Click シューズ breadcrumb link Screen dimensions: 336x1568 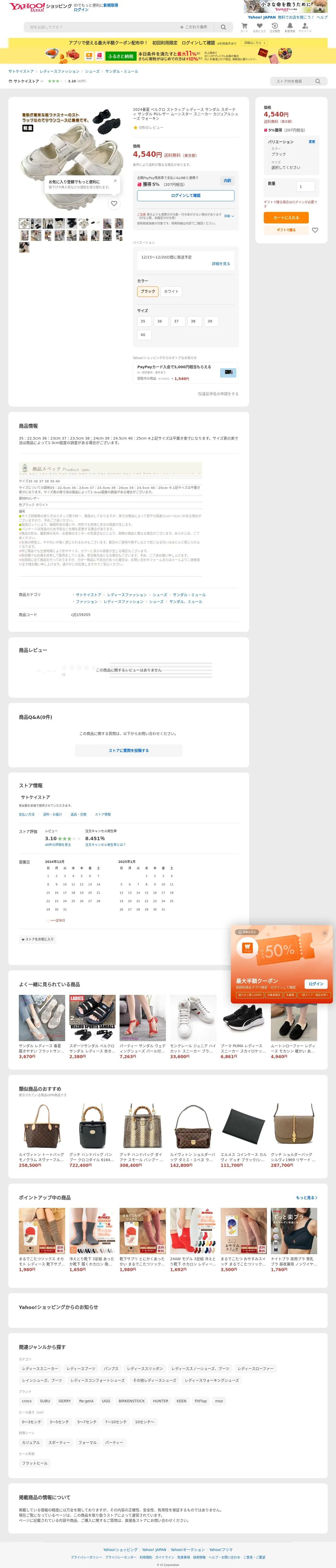coord(92,71)
